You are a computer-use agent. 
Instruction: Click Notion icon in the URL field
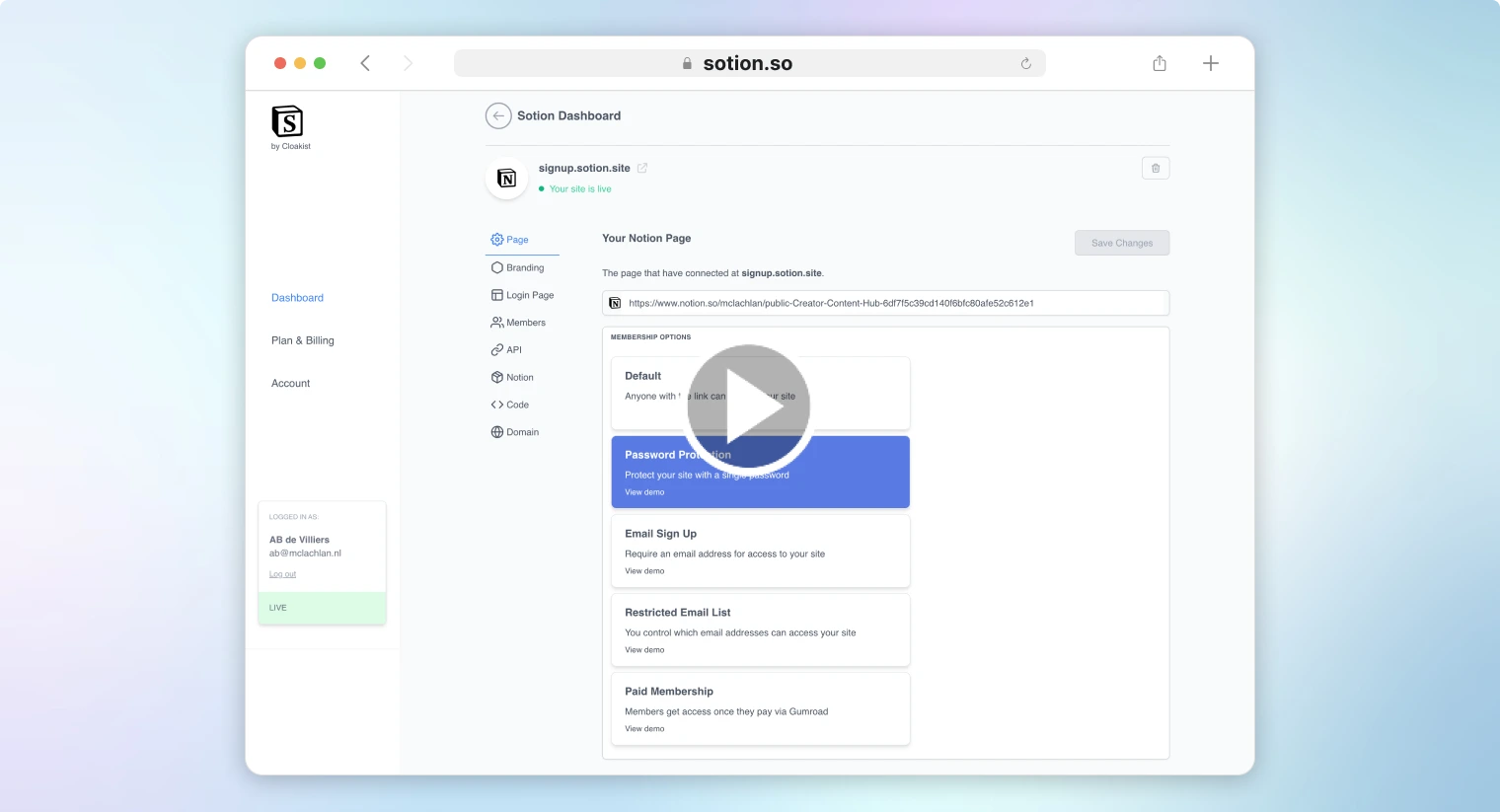click(615, 303)
